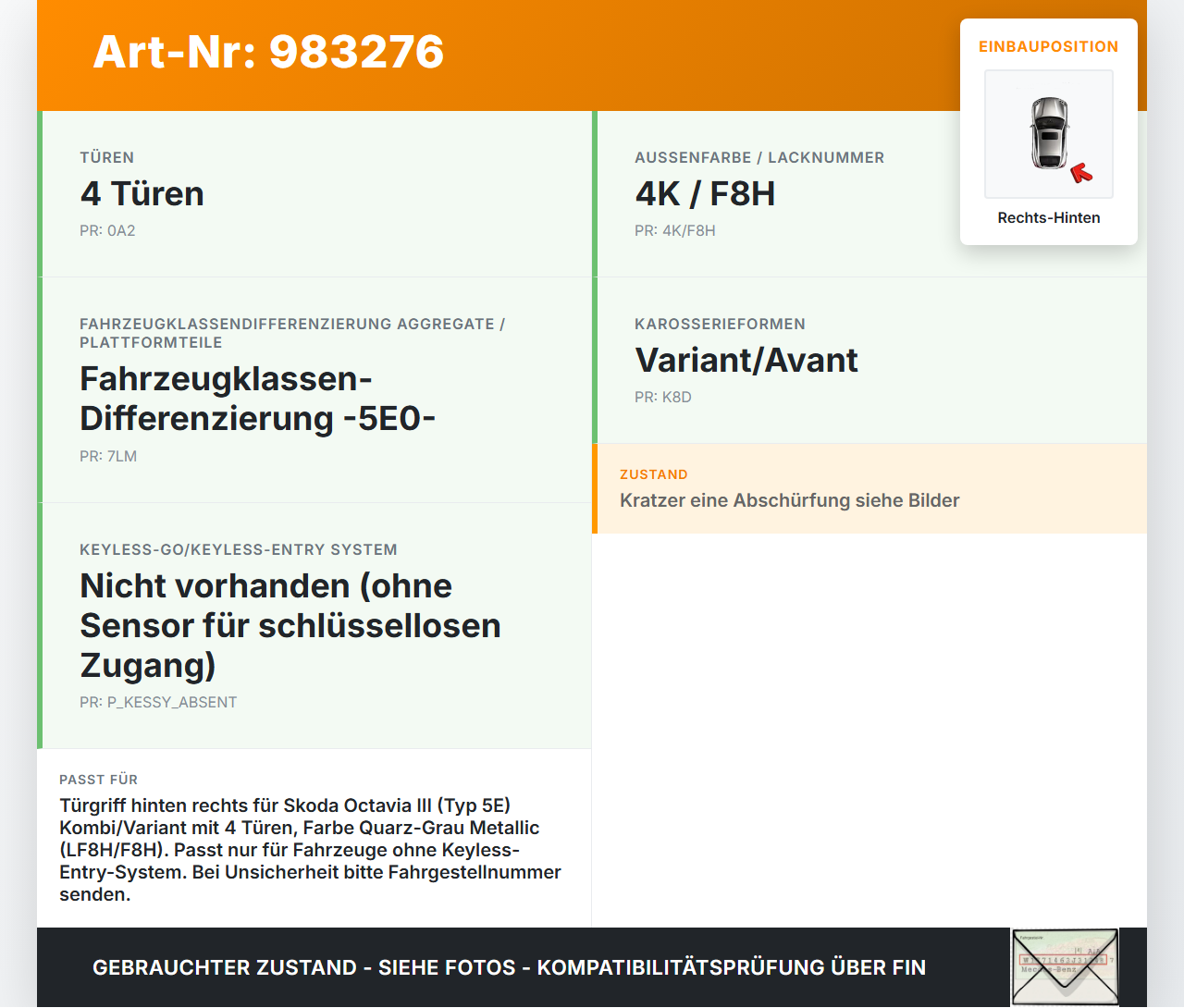The width and height of the screenshot is (1184, 1008).
Task: Toggle the orange accent bar beside Zustand
Action: tap(595, 488)
